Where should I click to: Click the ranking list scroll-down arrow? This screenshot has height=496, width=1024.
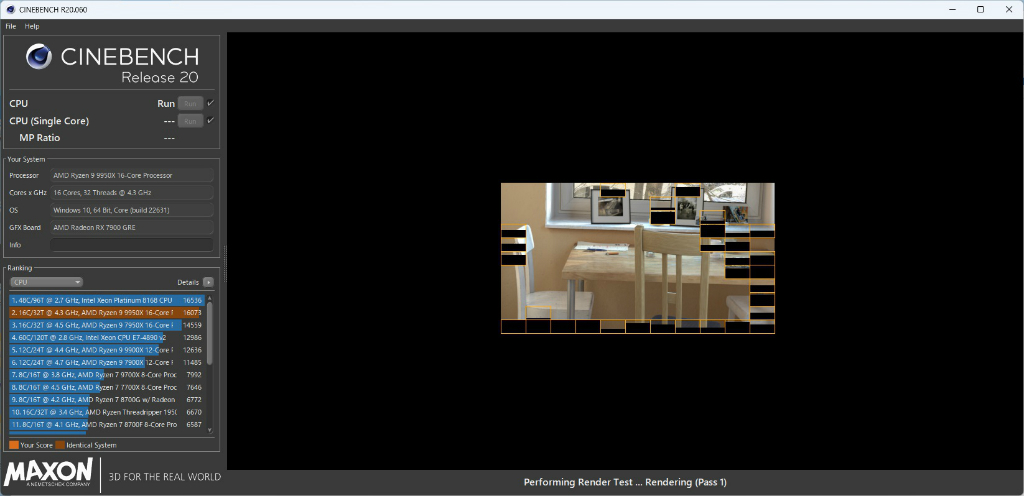pos(210,429)
